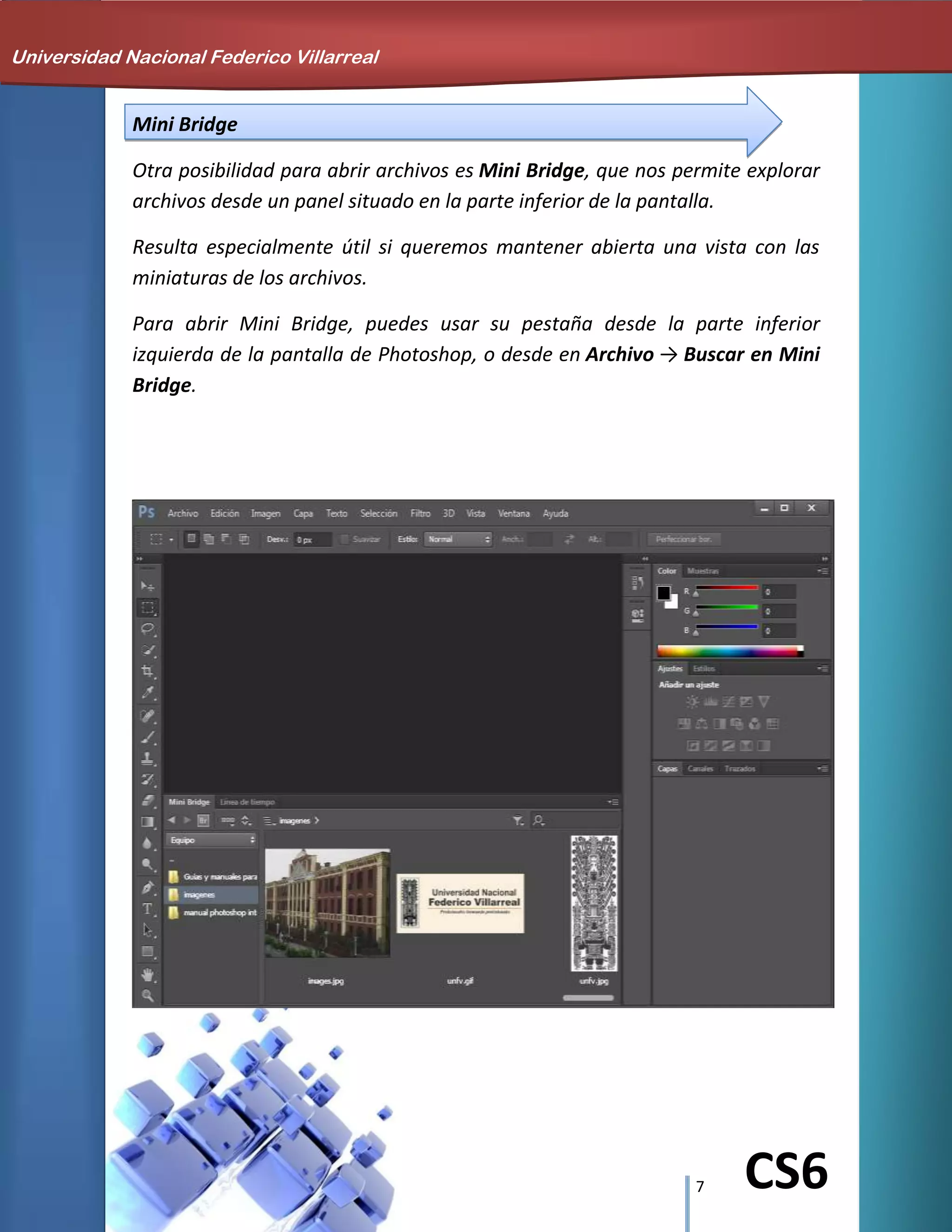Click the Vibrance adjustment icon
The height and width of the screenshot is (1232, 952).
[764, 702]
